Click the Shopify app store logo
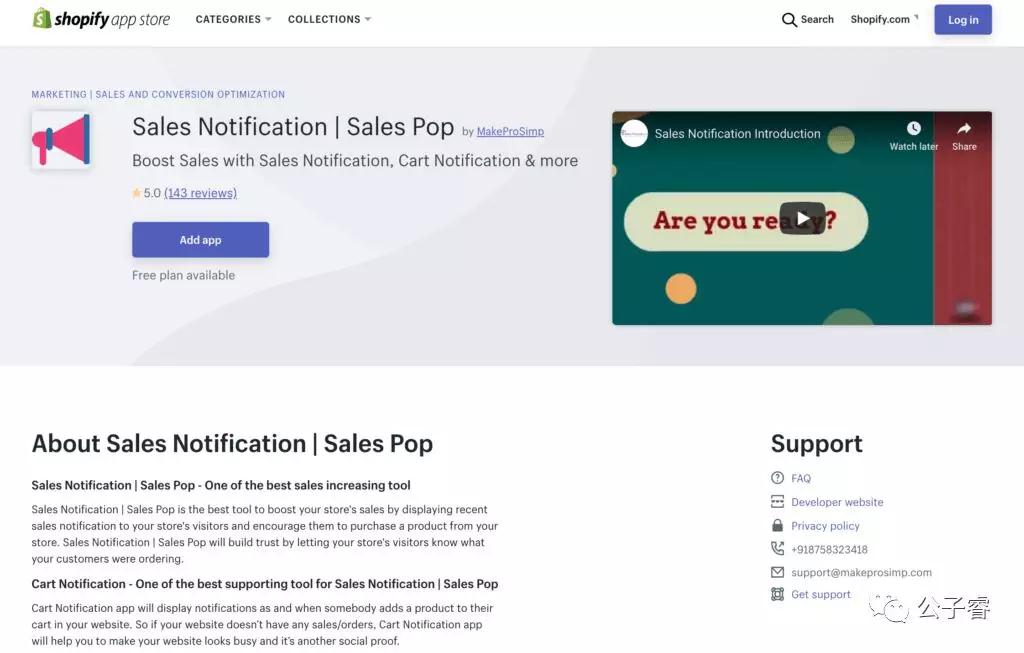 pyautogui.click(x=100, y=19)
